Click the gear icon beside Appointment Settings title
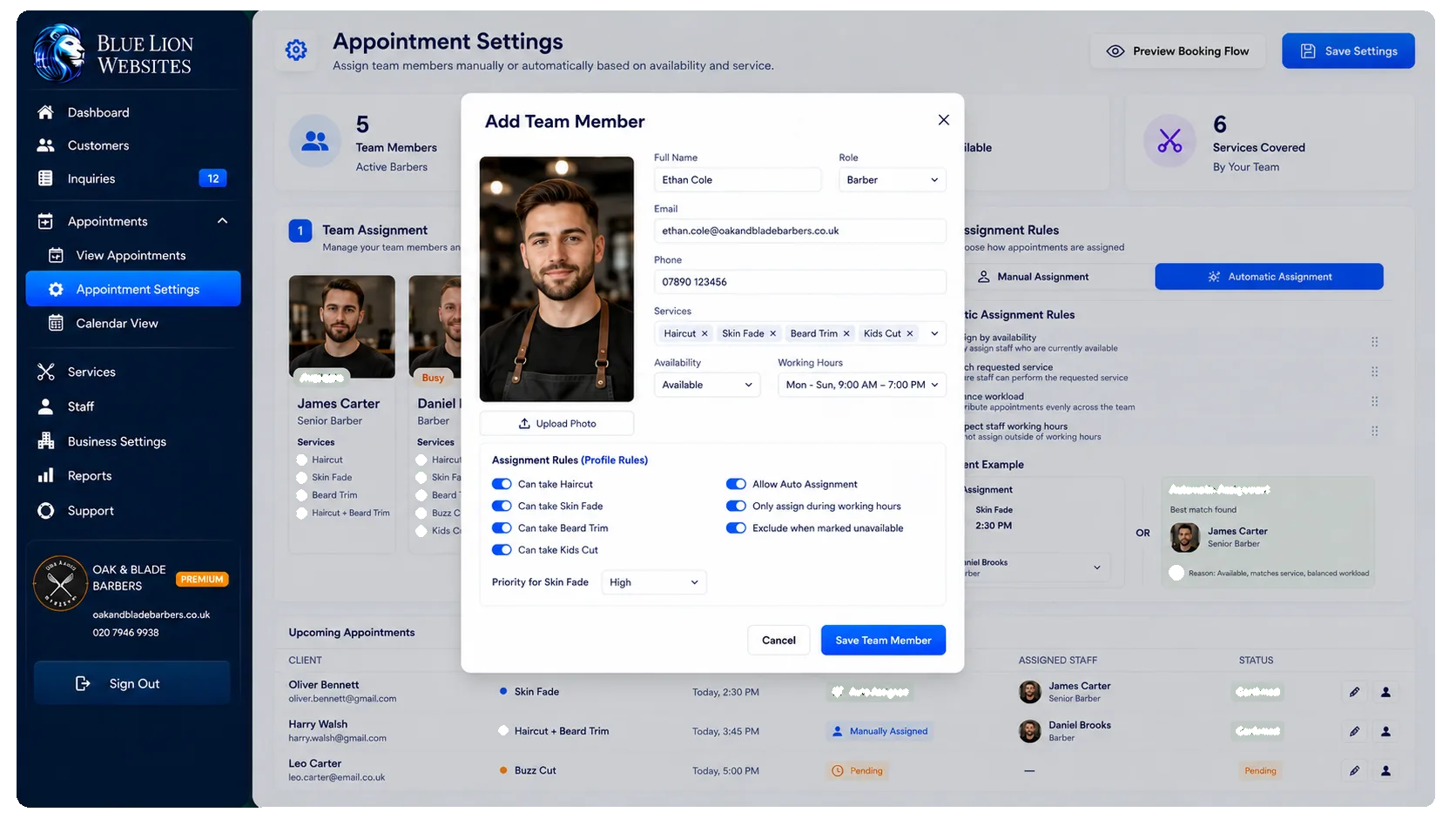1456x819 pixels. coord(296,50)
